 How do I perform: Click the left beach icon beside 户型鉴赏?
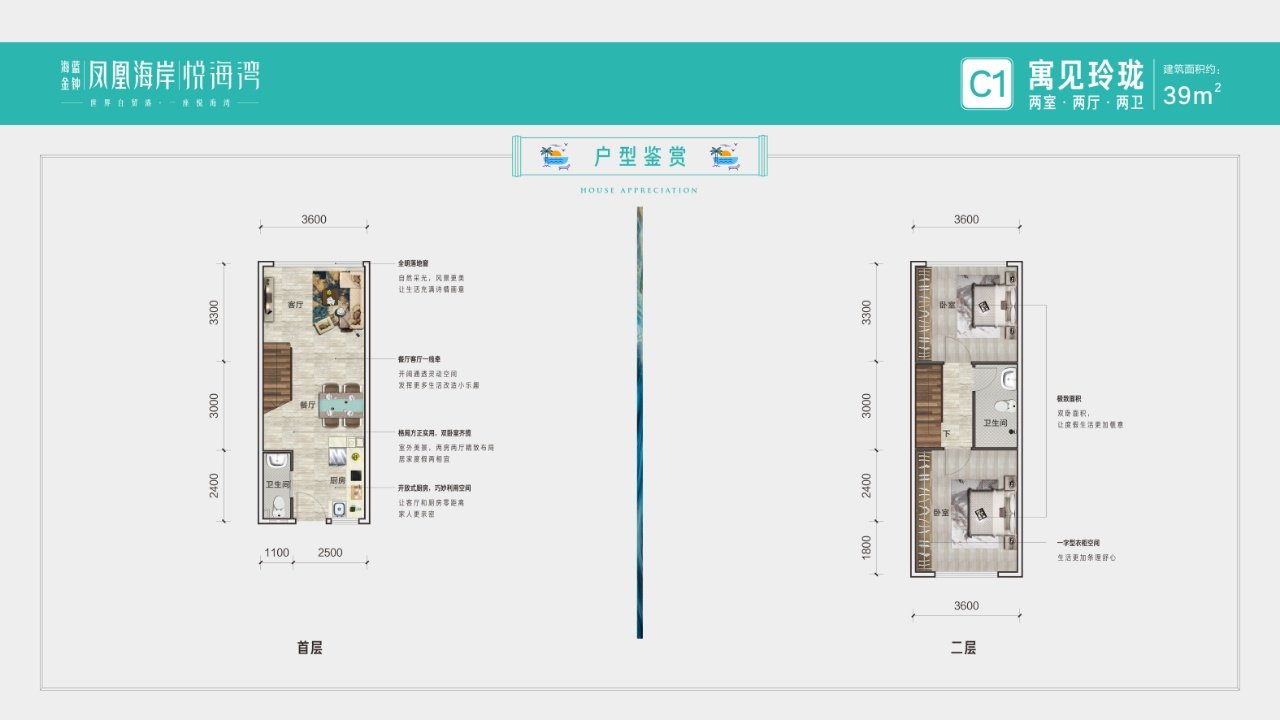point(555,156)
